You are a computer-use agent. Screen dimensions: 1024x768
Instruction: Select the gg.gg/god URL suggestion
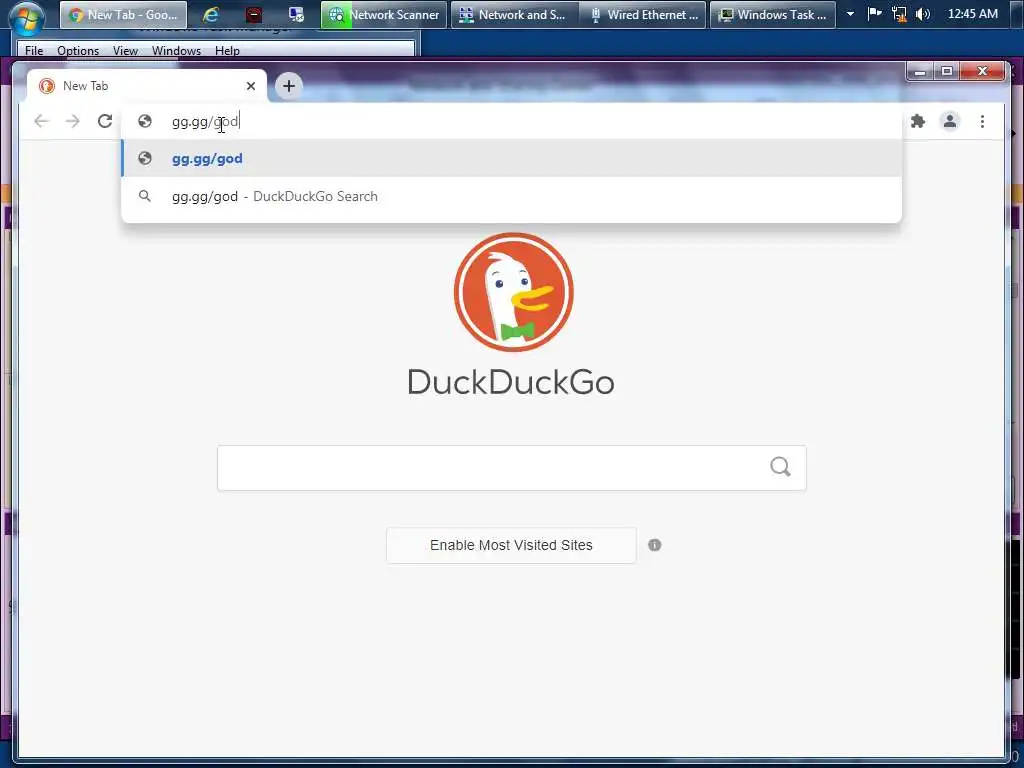(511, 158)
